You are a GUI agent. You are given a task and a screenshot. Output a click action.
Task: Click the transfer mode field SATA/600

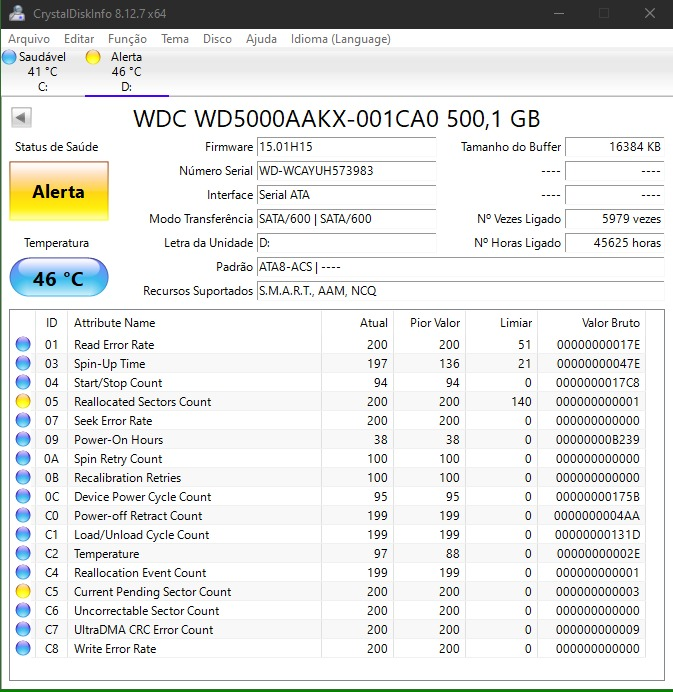click(346, 218)
